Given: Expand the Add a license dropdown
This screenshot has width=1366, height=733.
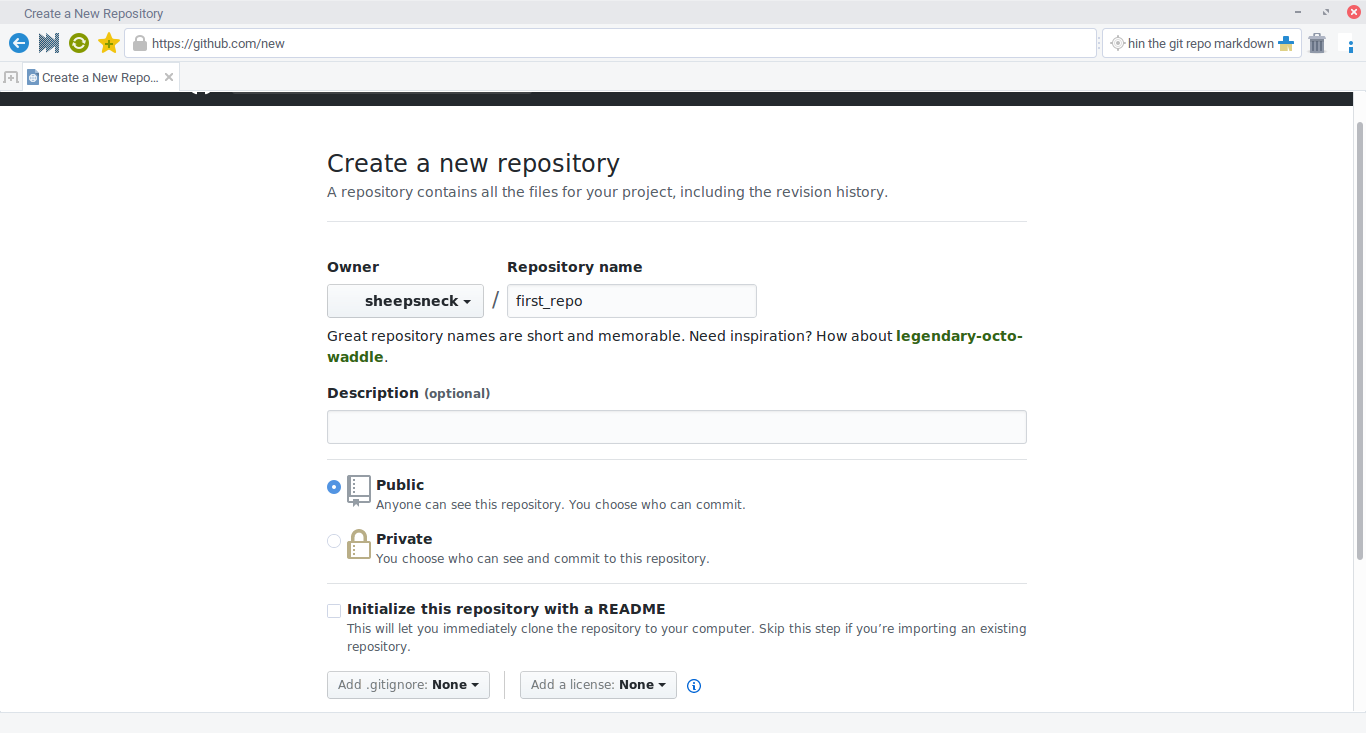Looking at the screenshot, I should coord(598,685).
